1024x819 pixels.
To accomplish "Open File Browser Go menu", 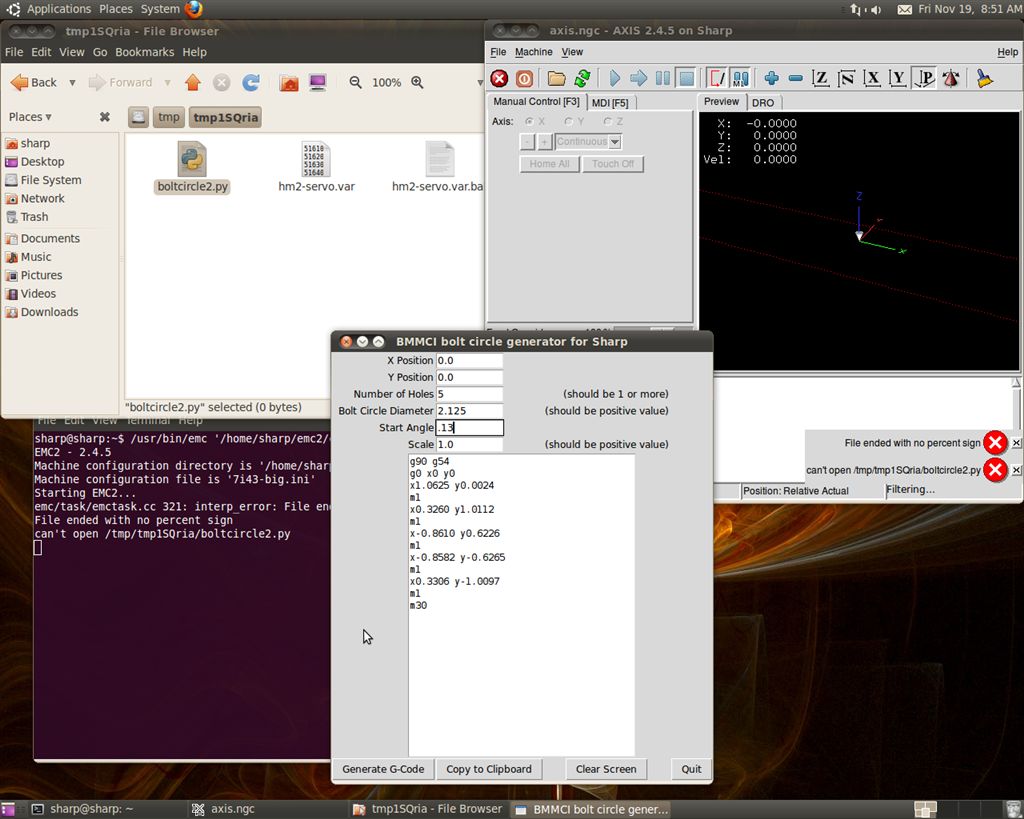I will click(x=100, y=52).
